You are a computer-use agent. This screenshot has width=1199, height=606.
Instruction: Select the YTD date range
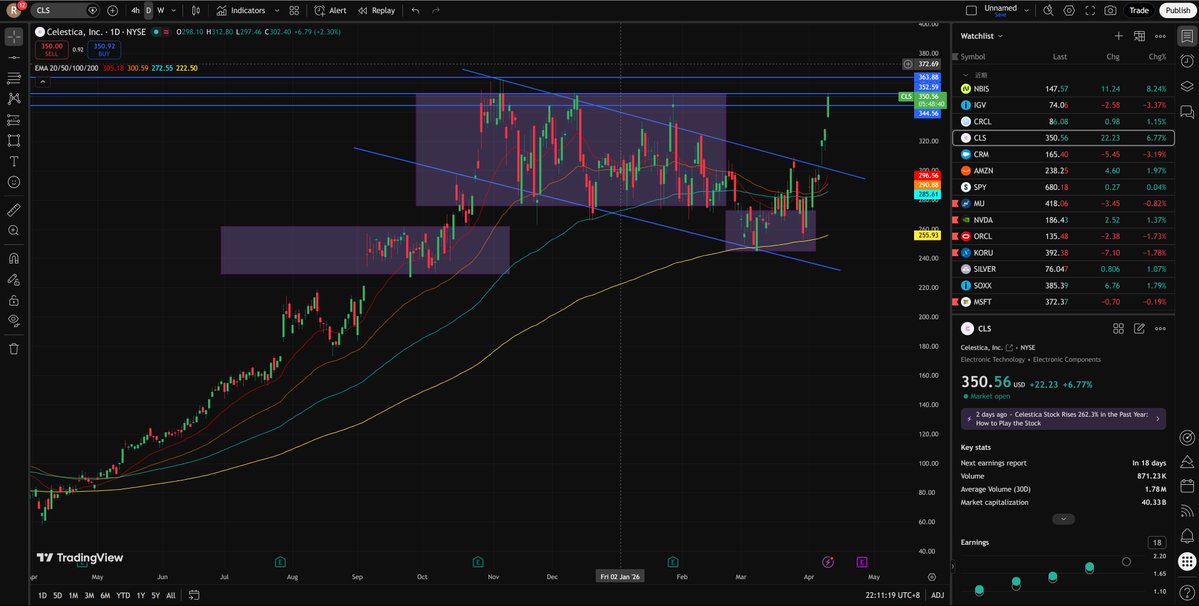click(122, 595)
